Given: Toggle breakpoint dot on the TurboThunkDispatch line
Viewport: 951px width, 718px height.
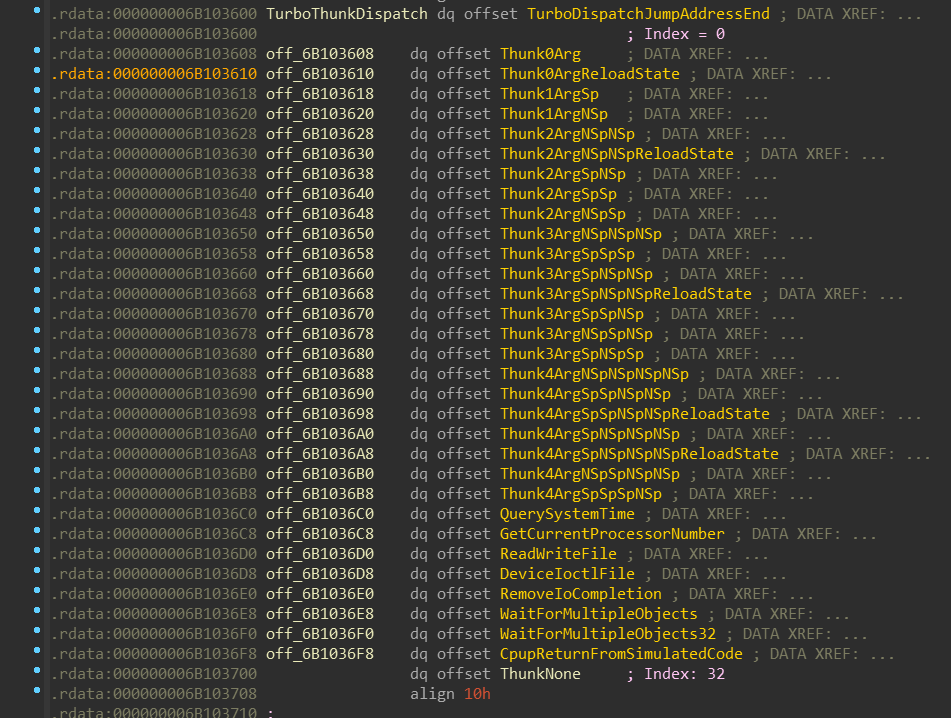Looking at the screenshot, I should pos(37,10).
